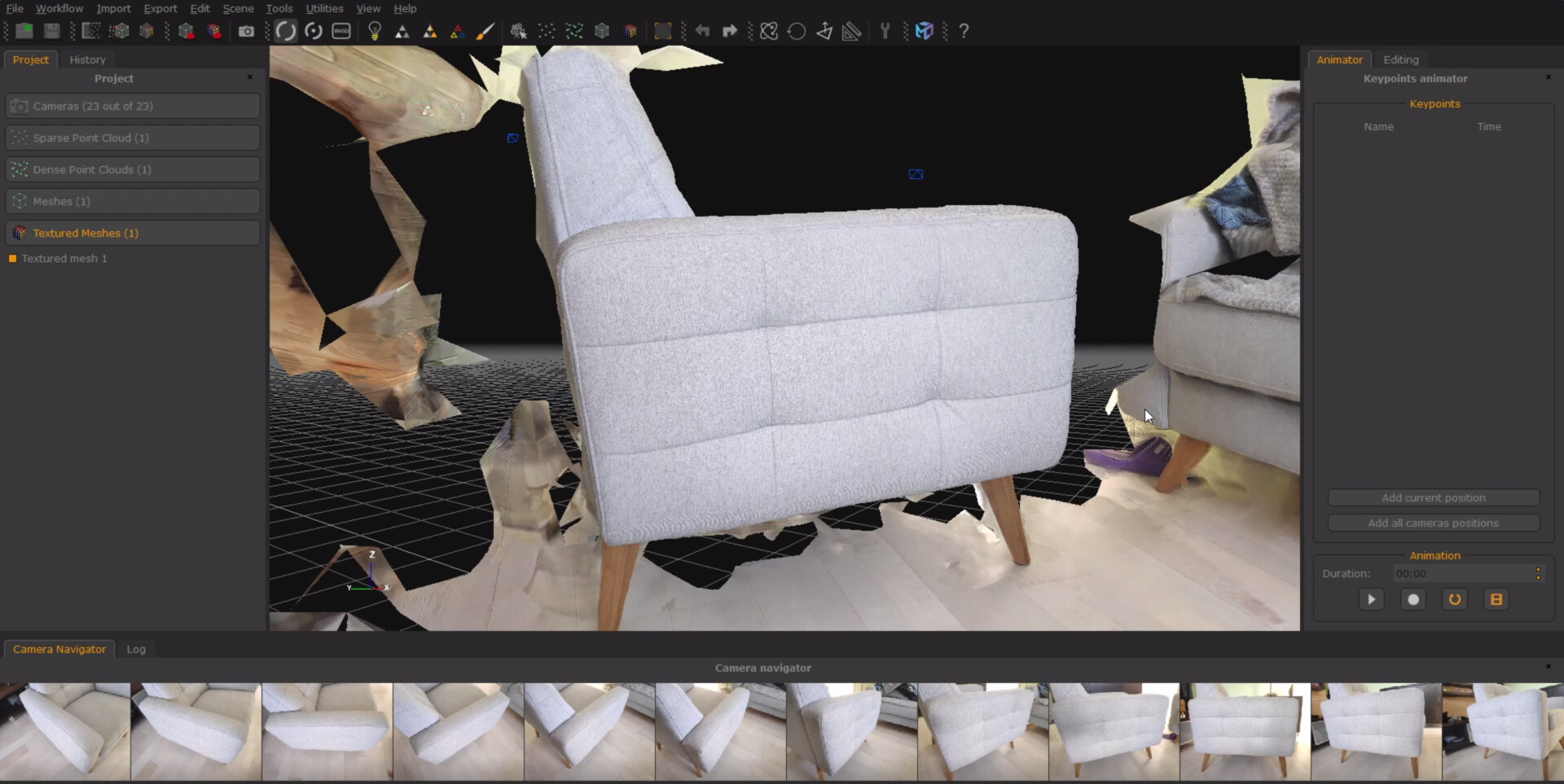Switch to the Editing tab
This screenshot has height=784, width=1564.
[x=1400, y=59]
